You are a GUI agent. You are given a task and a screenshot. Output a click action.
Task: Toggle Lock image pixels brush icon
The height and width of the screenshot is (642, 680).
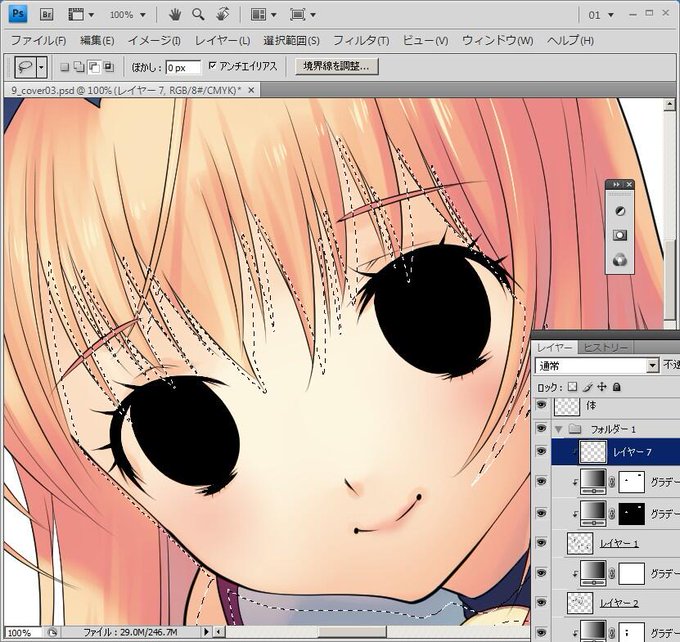[588, 387]
